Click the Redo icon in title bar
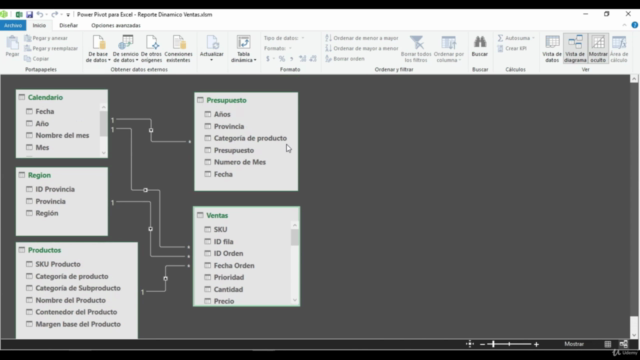This screenshot has height=360, width=640. 54,14
